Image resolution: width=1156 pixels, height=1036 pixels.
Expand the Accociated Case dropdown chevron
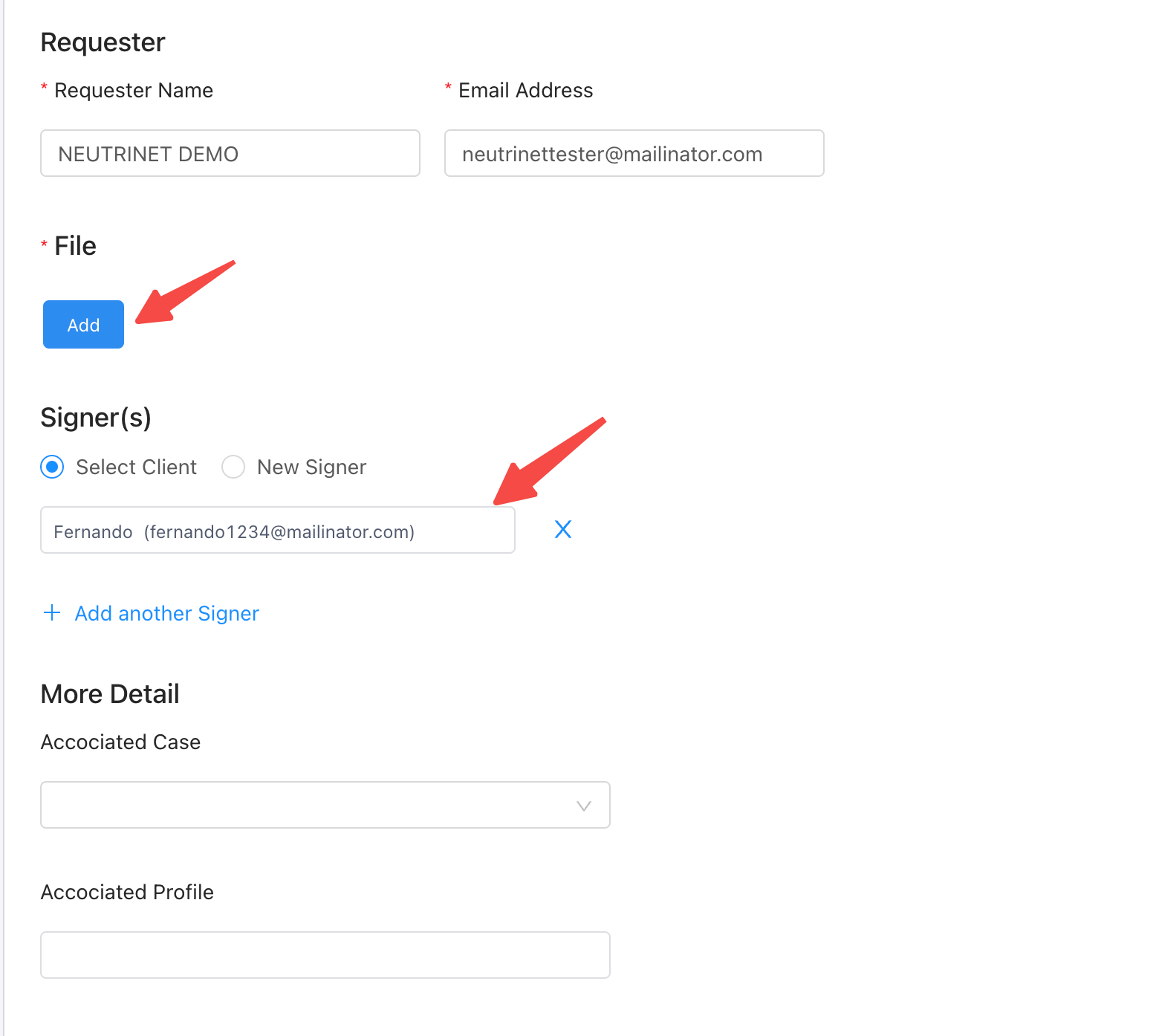coord(584,806)
